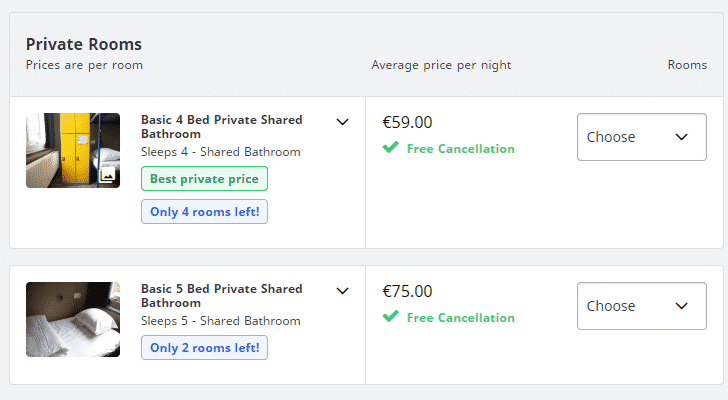Click Only 4 rooms left badge
728x400 pixels.
[204, 212]
